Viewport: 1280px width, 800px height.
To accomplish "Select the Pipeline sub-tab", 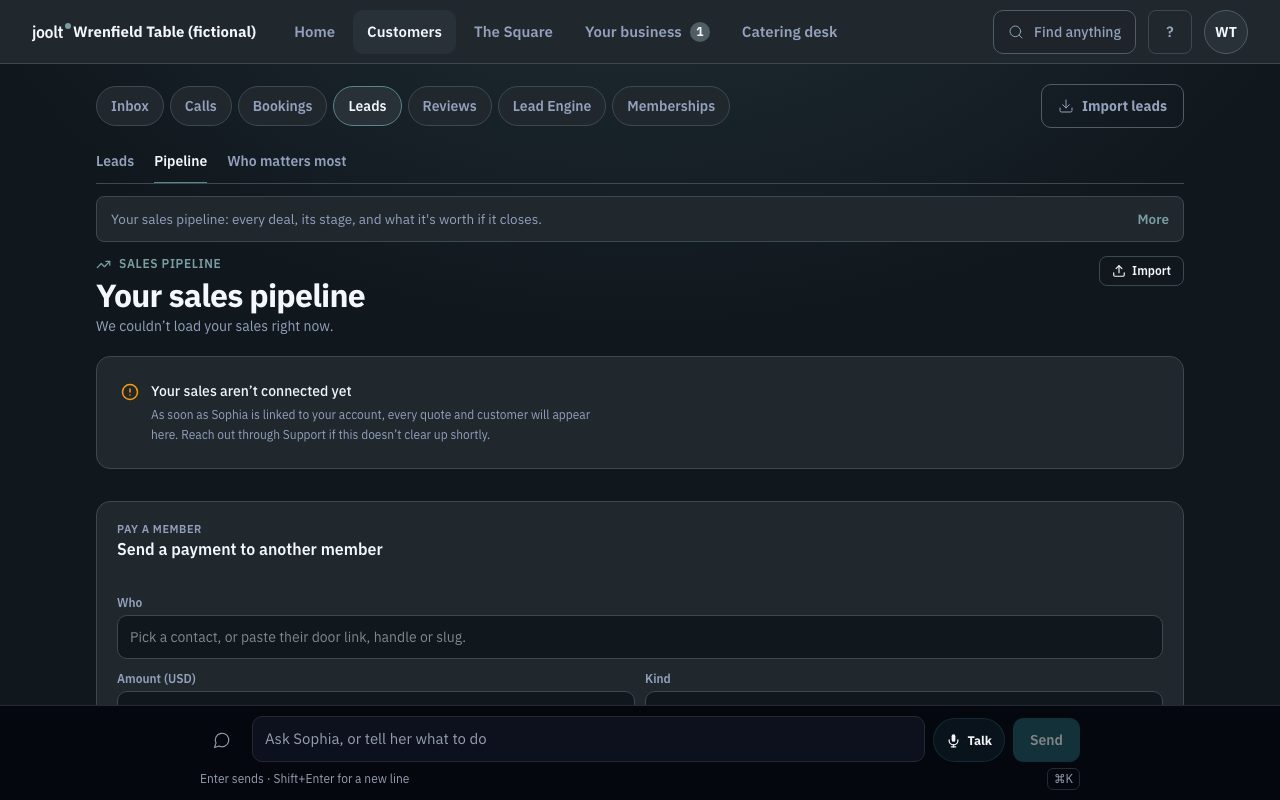I will click(x=181, y=161).
